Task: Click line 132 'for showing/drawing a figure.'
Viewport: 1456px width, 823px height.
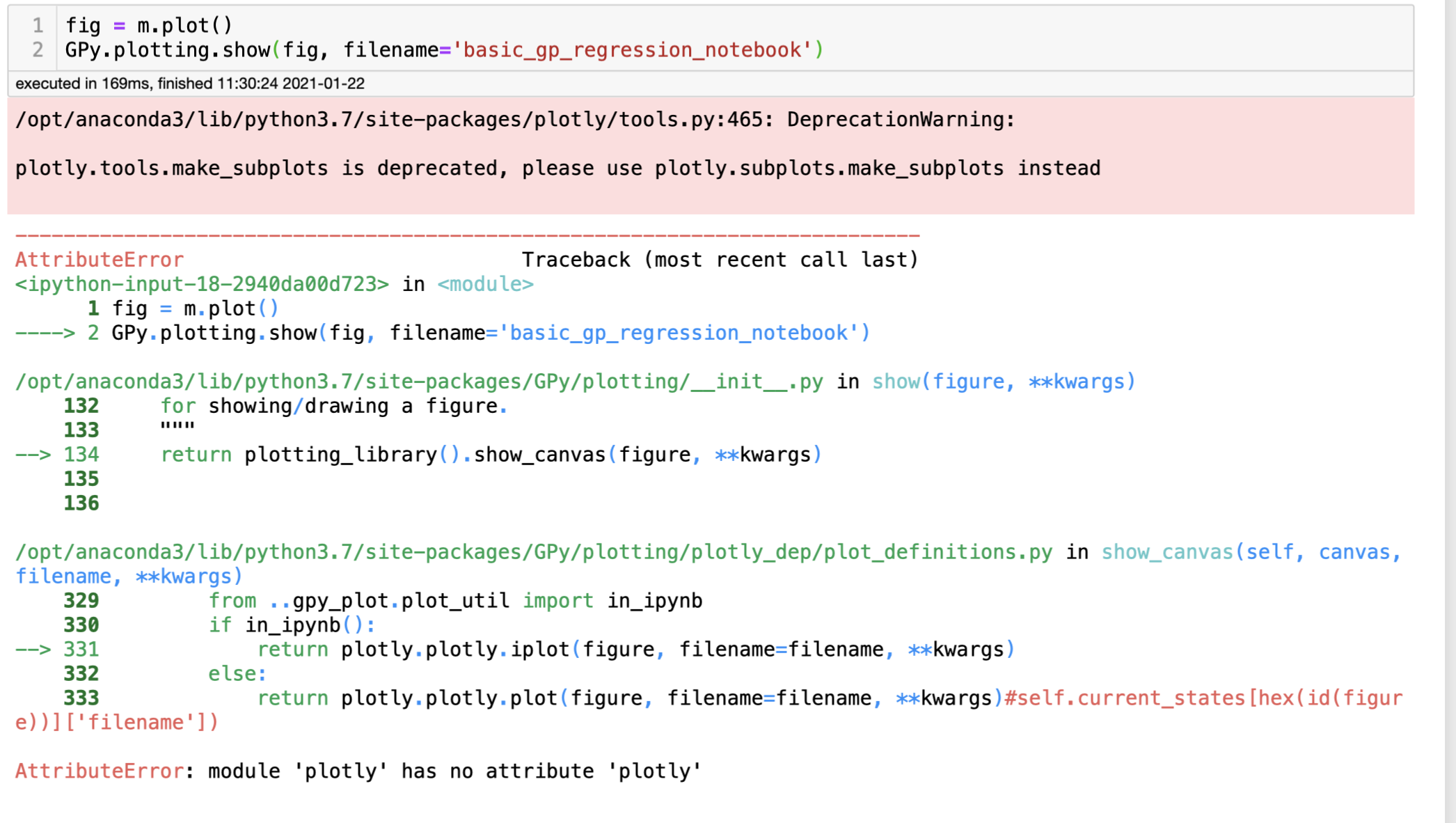Action: click(x=285, y=406)
